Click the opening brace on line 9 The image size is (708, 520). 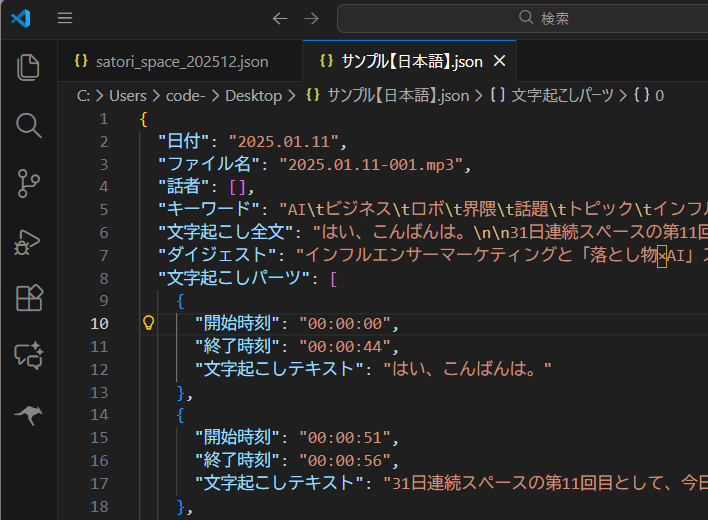coord(180,301)
